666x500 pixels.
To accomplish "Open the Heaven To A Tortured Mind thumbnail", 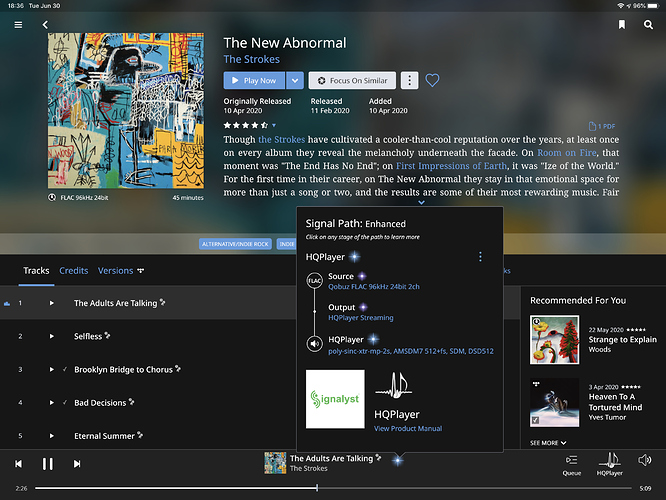I will [x=554, y=402].
